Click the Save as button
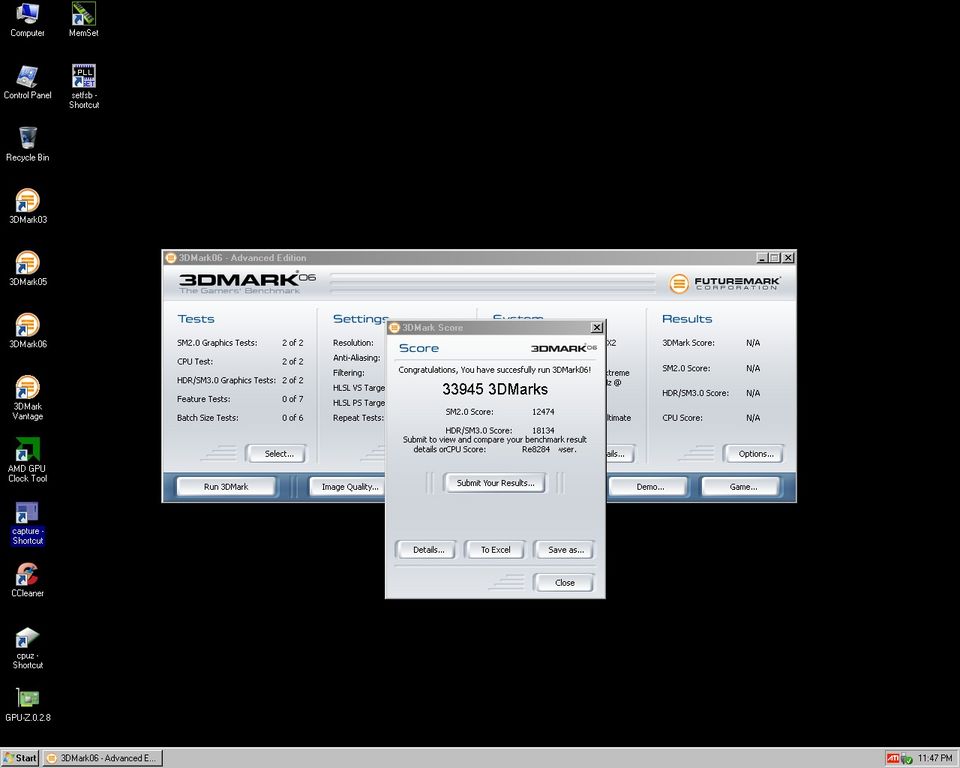Image resolution: width=960 pixels, height=768 pixels. (x=565, y=549)
